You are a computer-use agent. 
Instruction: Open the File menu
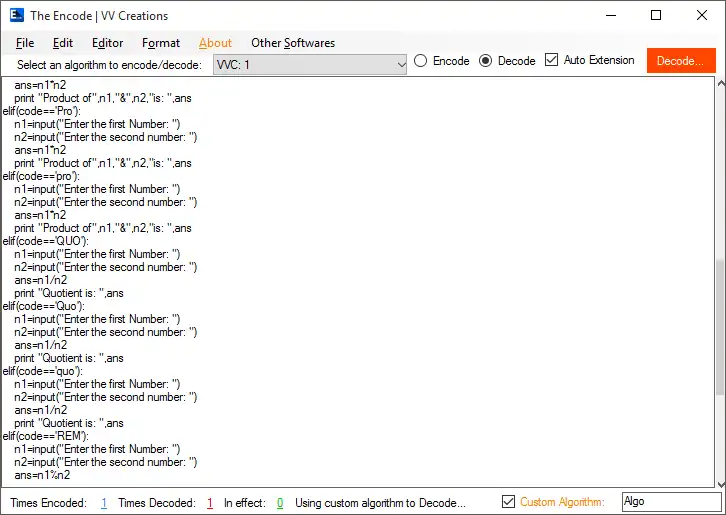tap(25, 43)
